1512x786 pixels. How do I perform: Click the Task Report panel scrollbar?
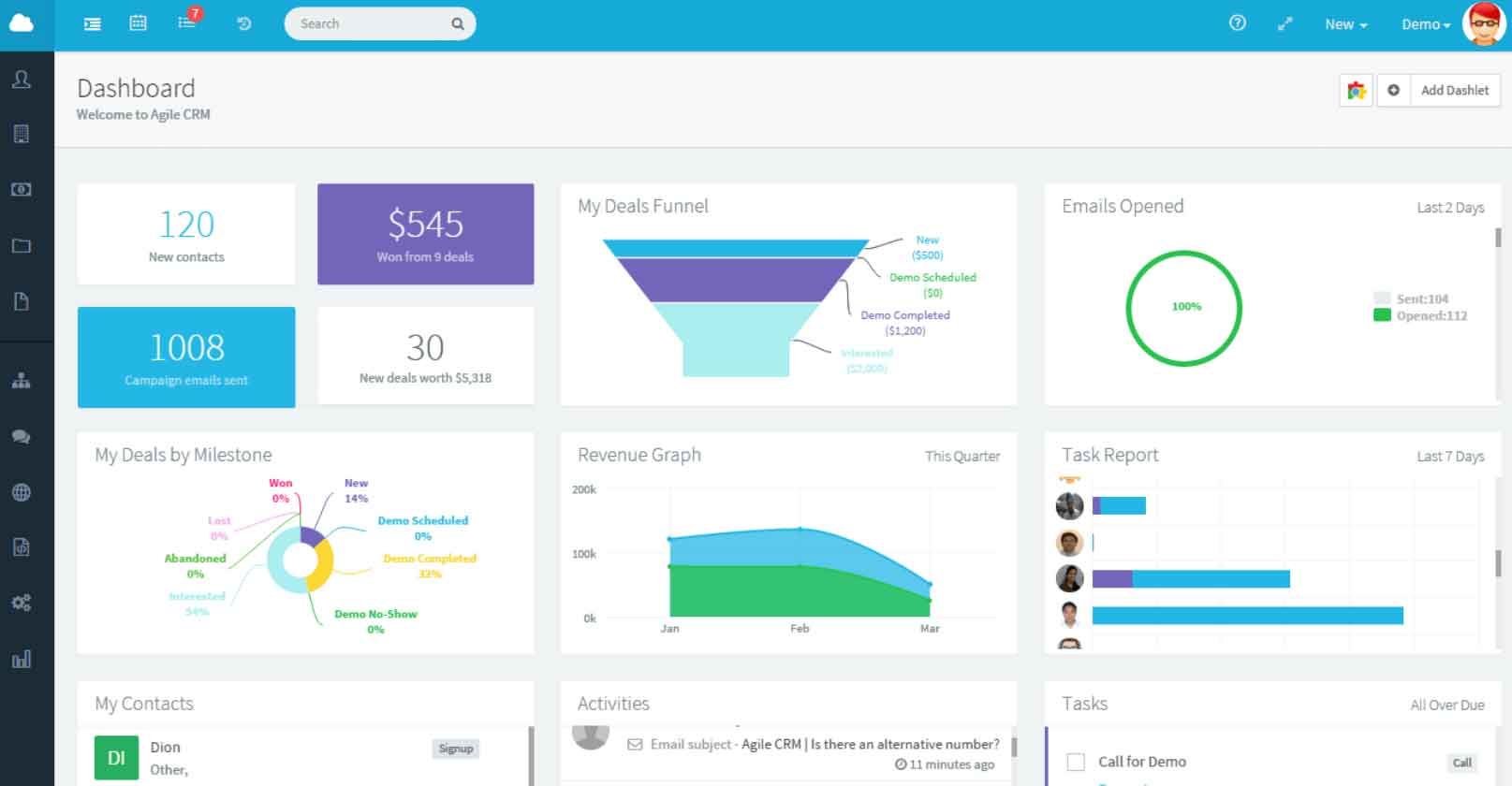point(1498,563)
